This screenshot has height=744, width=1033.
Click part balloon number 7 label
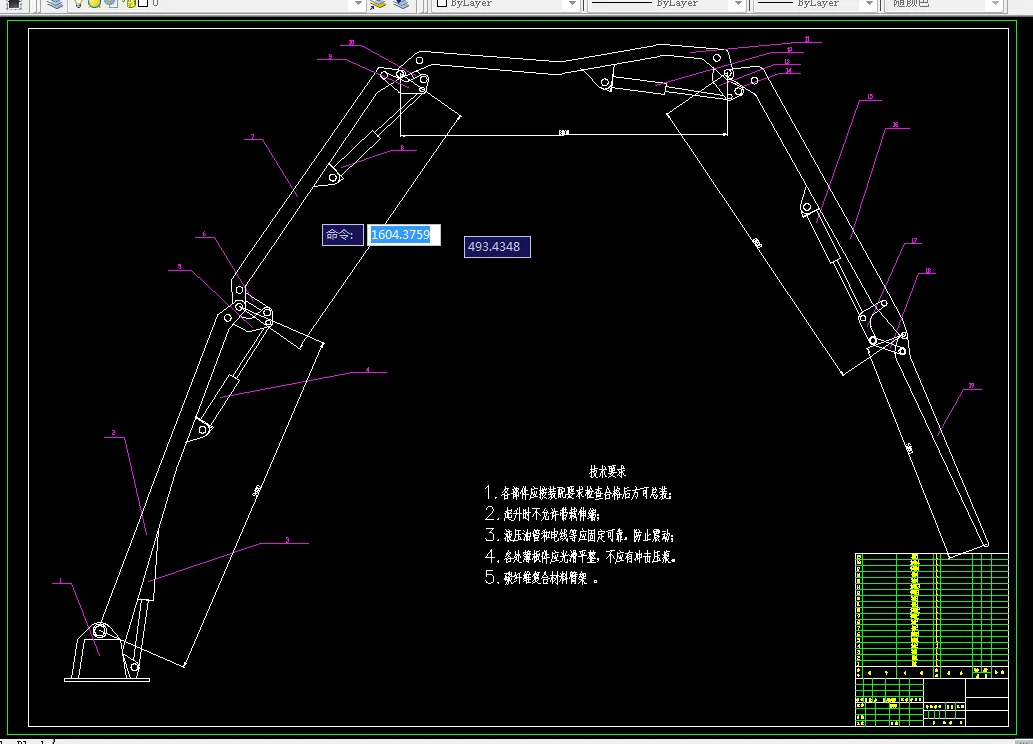(252, 137)
